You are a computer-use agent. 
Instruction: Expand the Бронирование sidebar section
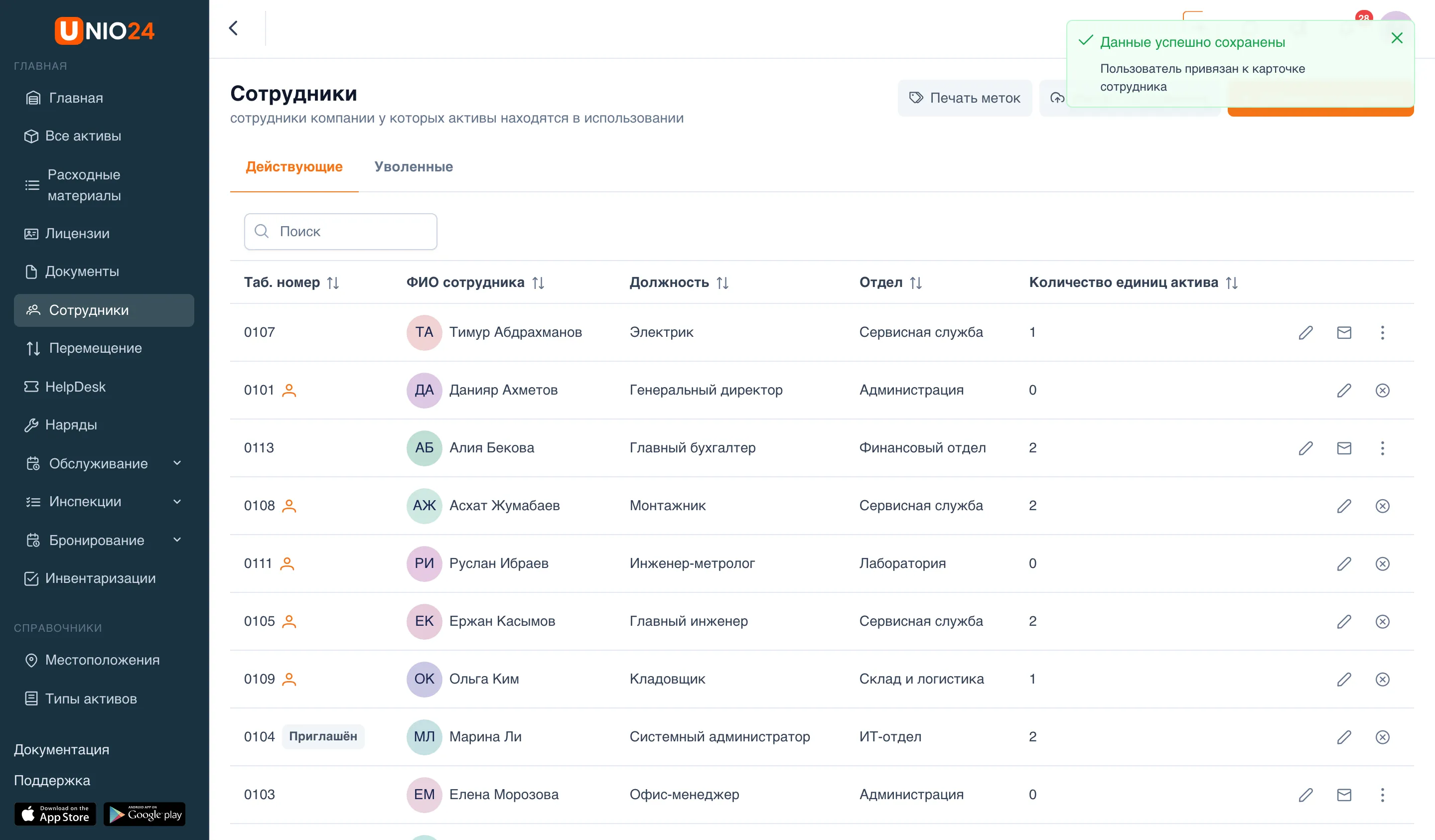(x=104, y=540)
